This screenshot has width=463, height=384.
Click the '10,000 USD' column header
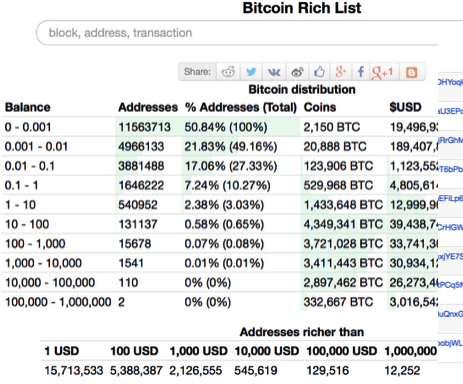click(267, 351)
